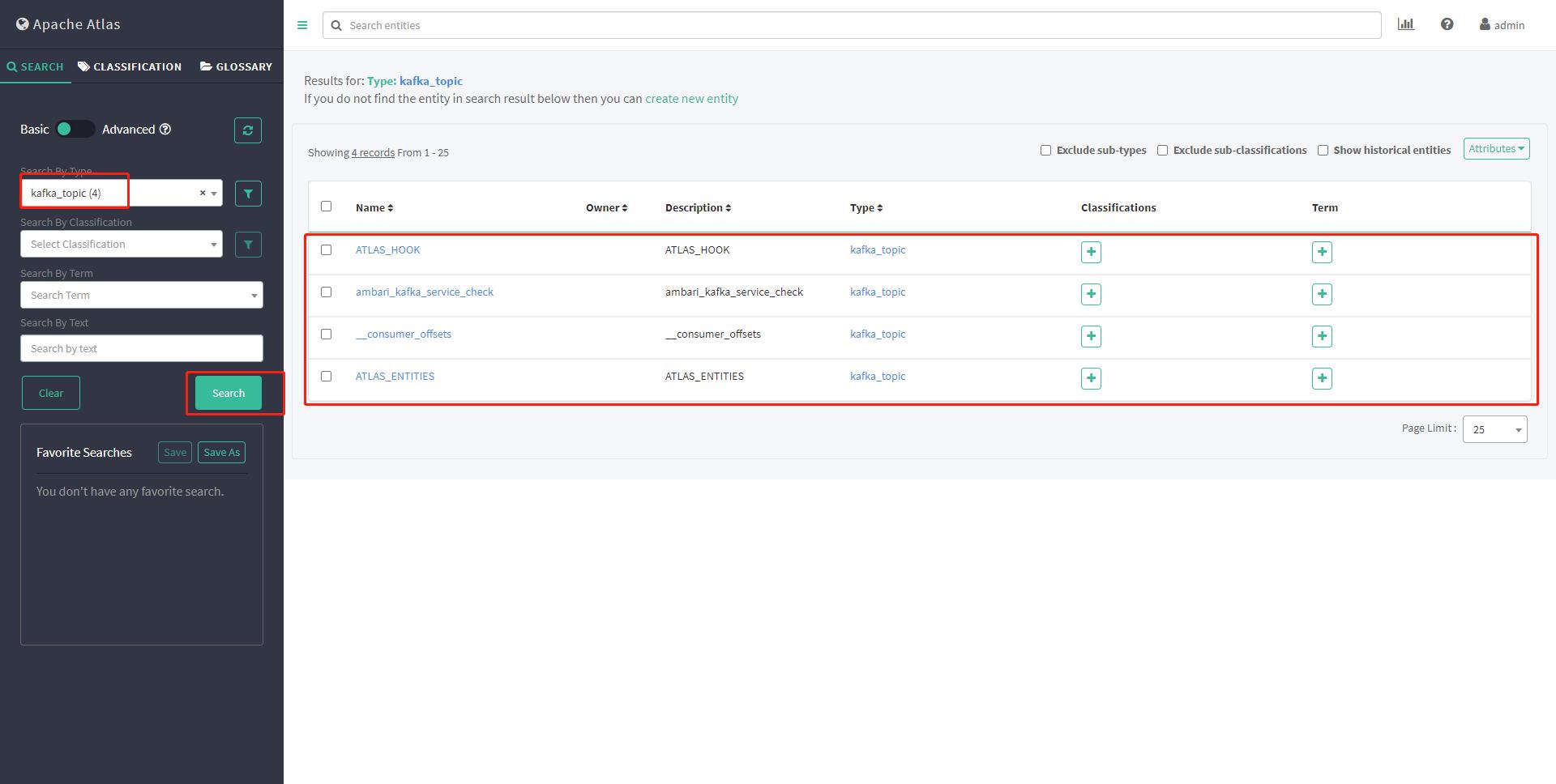Click the 'ATLAS_HOOK' description cell
The image size is (1556, 784).
697,250
